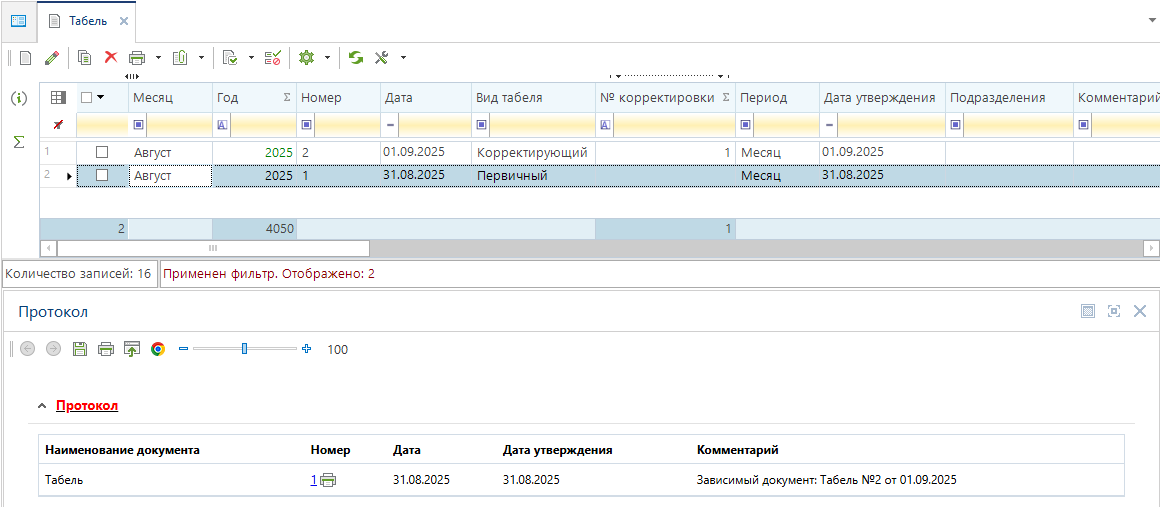Select the Табель tab
Screen dimensions: 1160x507
pyautogui.click(x=87, y=21)
